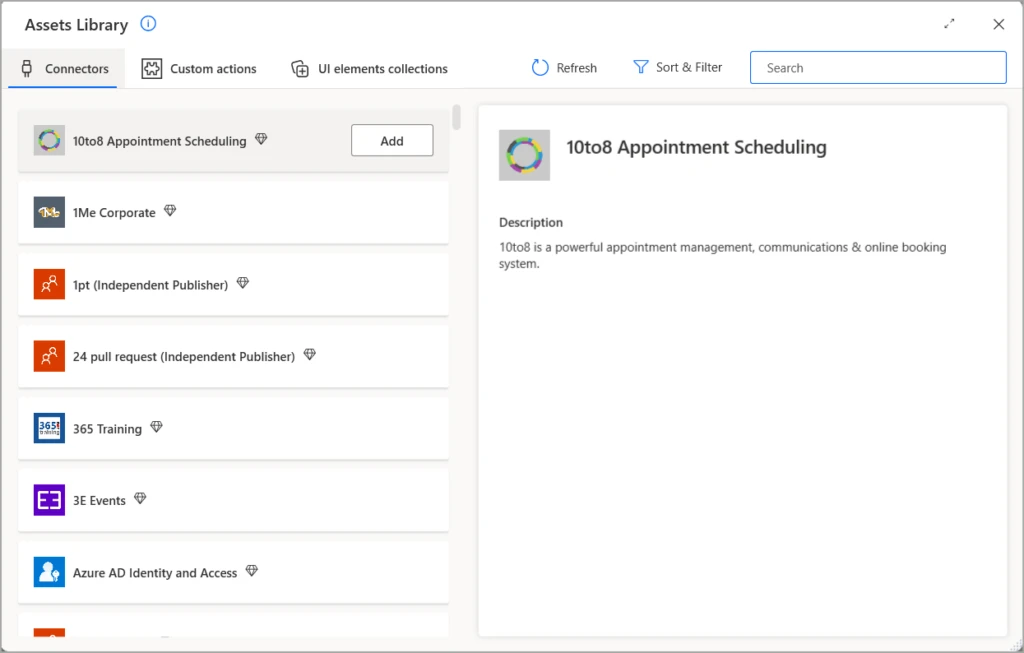Click the 365 Training connector icon

coord(49,428)
